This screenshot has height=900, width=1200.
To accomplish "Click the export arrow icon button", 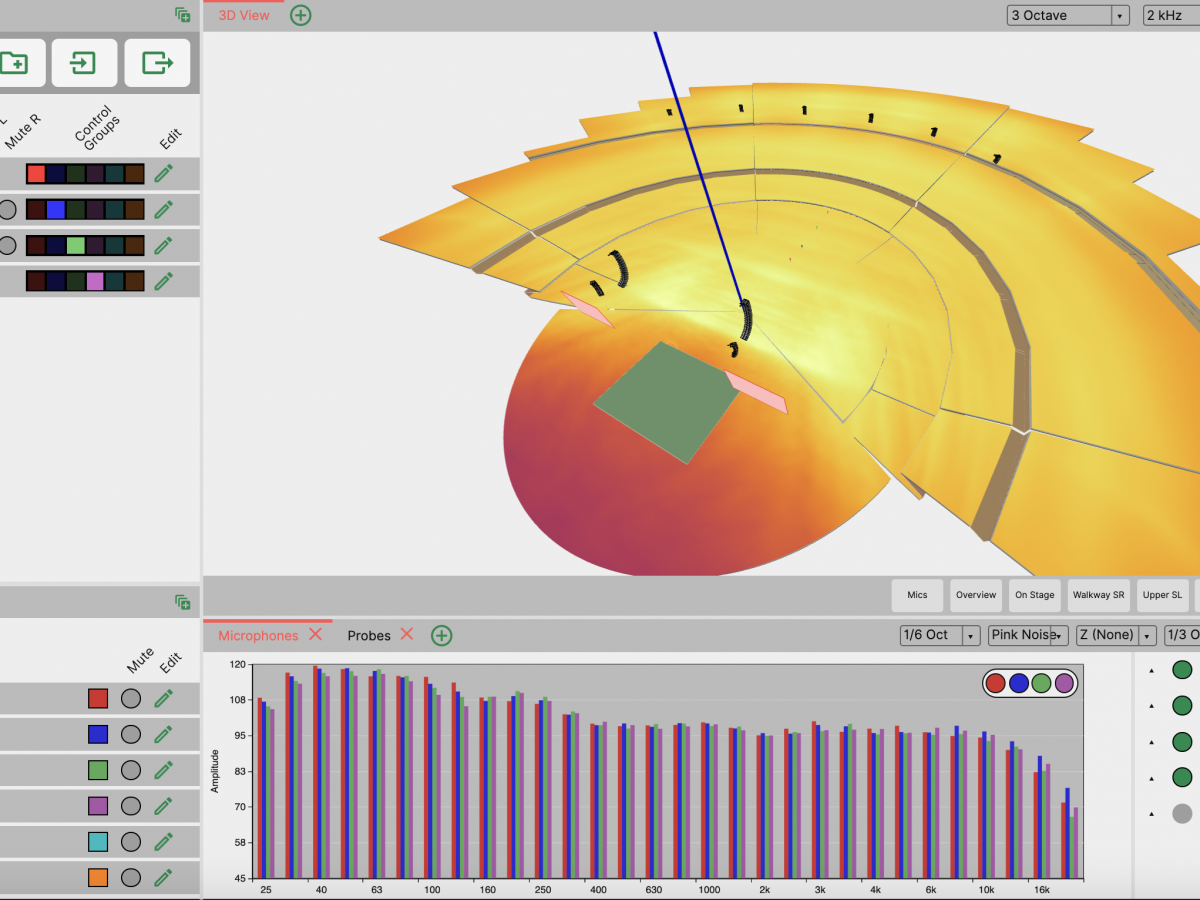I will (x=157, y=63).
